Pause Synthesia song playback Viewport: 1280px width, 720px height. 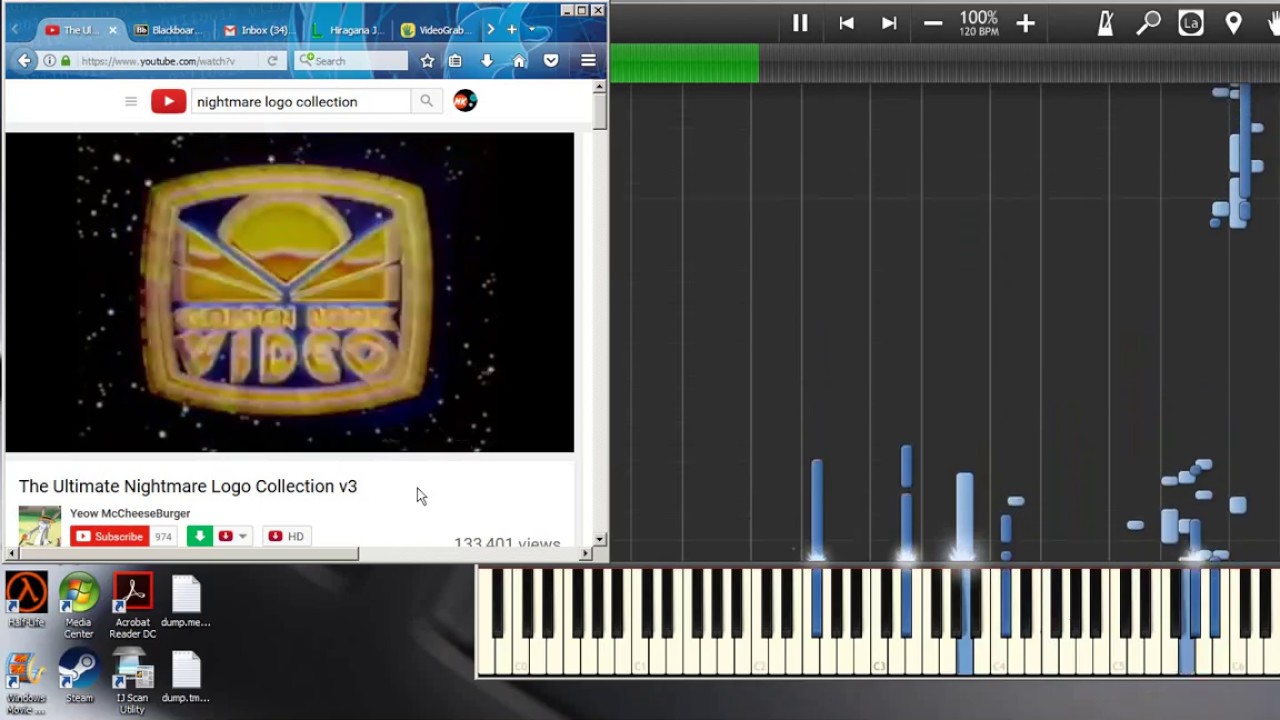point(800,23)
